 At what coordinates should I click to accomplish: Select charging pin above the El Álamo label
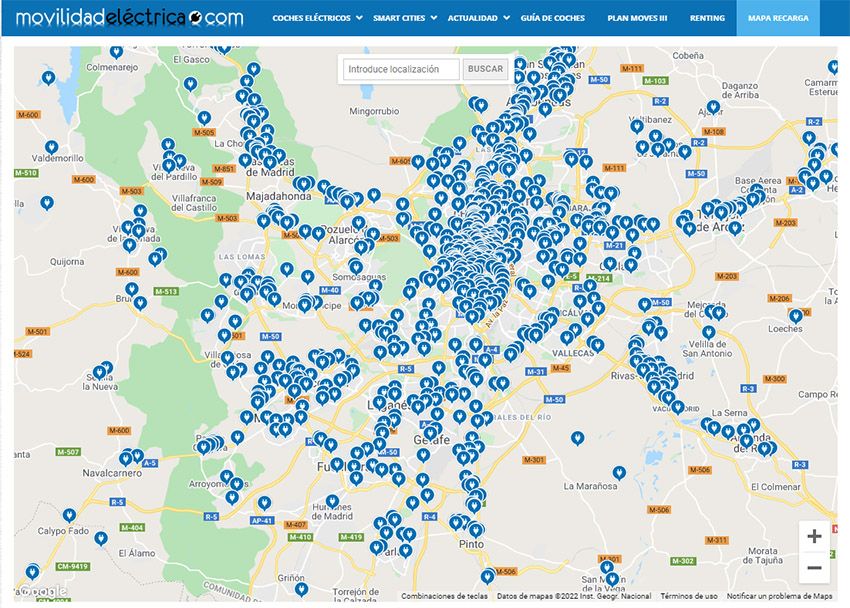click(x=101, y=539)
